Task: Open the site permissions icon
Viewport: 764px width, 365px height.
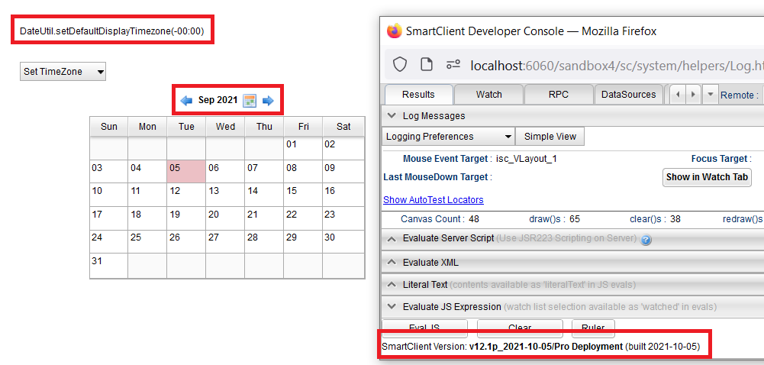Action: pos(453,64)
